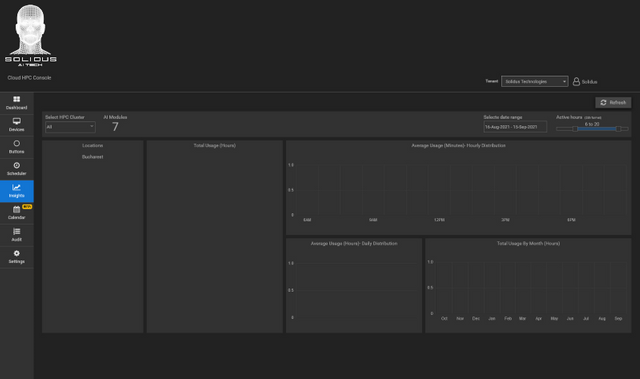Click the '6 to 20' active hours value

[592, 124]
